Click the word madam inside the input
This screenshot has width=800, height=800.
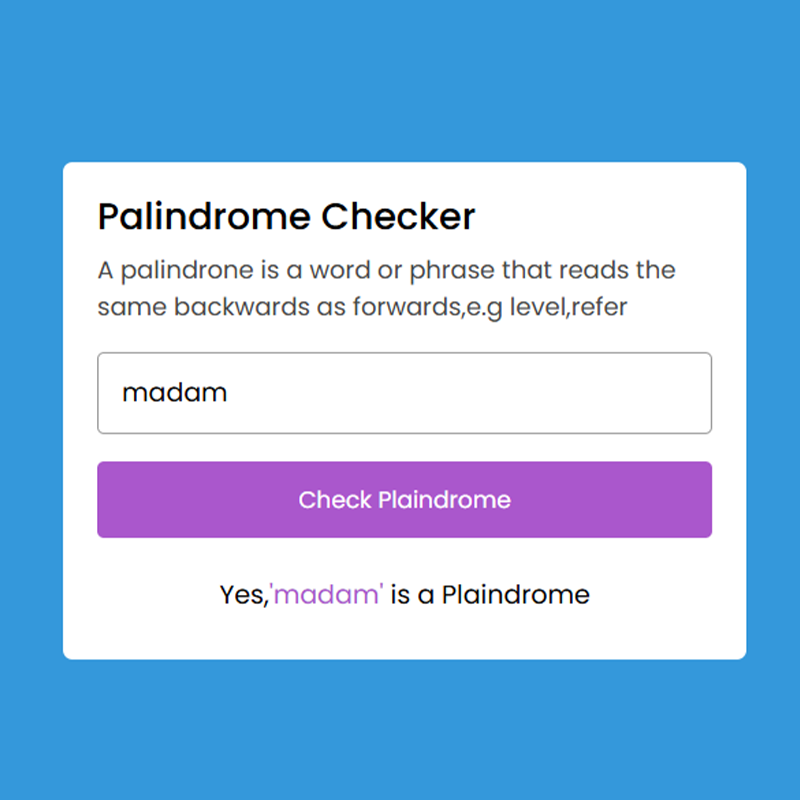(x=174, y=393)
